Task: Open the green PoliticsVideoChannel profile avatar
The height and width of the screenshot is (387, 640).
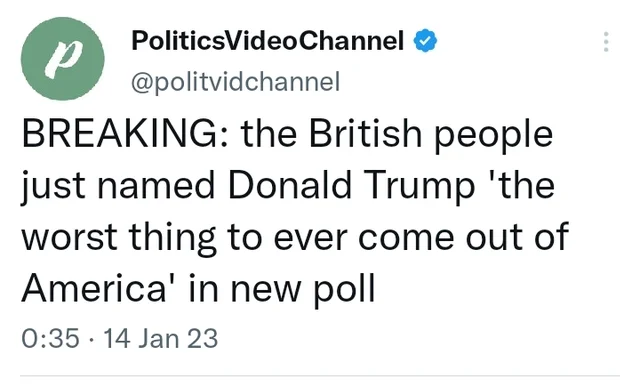Action: tap(62, 58)
